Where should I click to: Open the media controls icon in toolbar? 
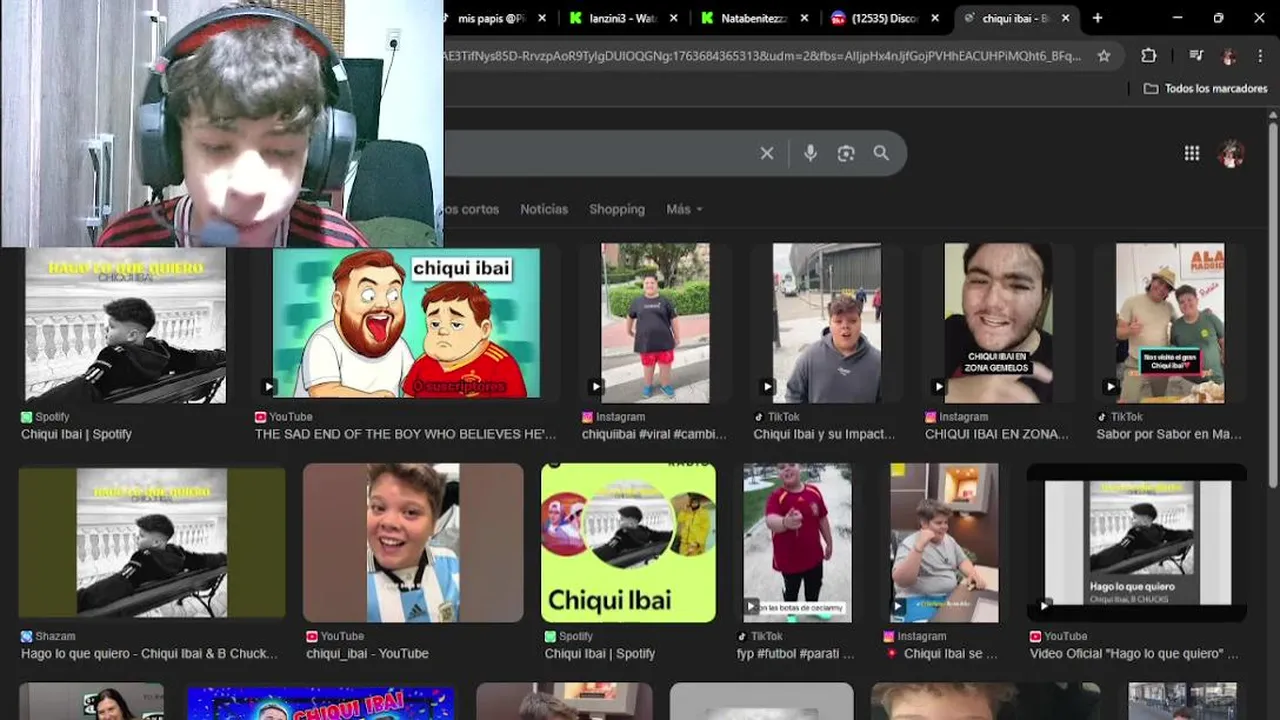pyautogui.click(x=1196, y=56)
